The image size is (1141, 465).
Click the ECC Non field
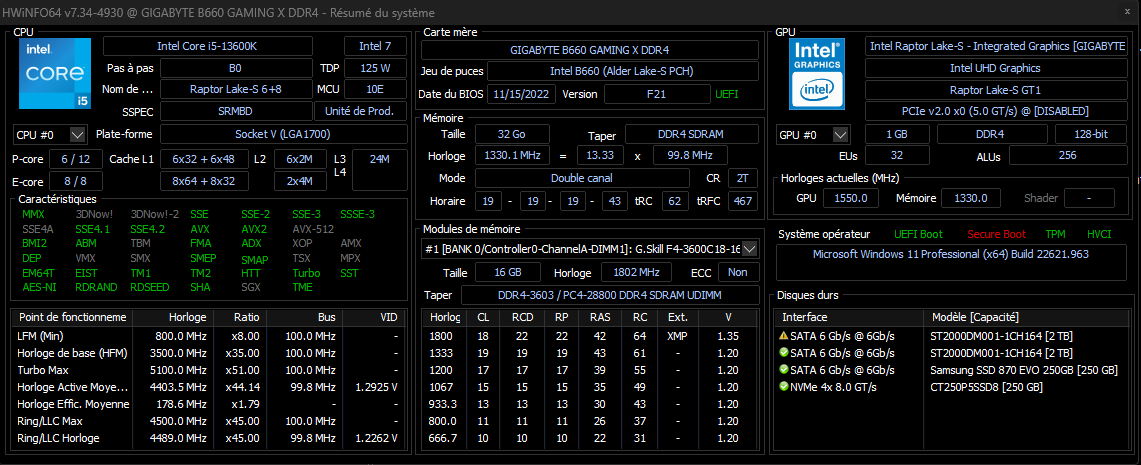click(x=738, y=272)
